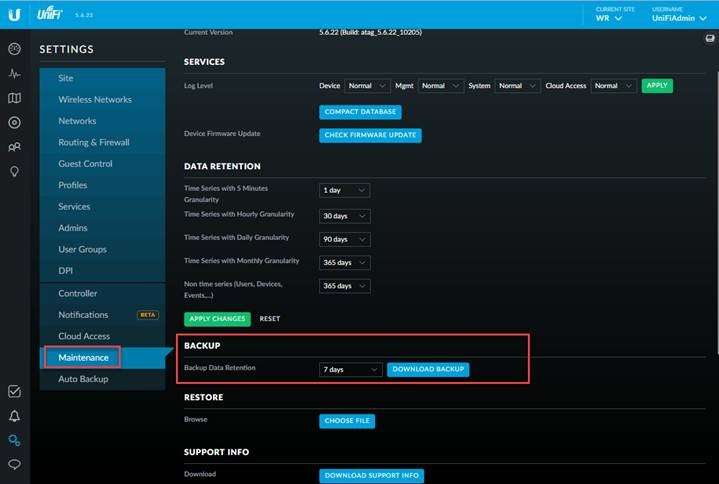This screenshot has height=484, width=719.
Task: Open the Devices icon in sidebar
Action: 14,122
